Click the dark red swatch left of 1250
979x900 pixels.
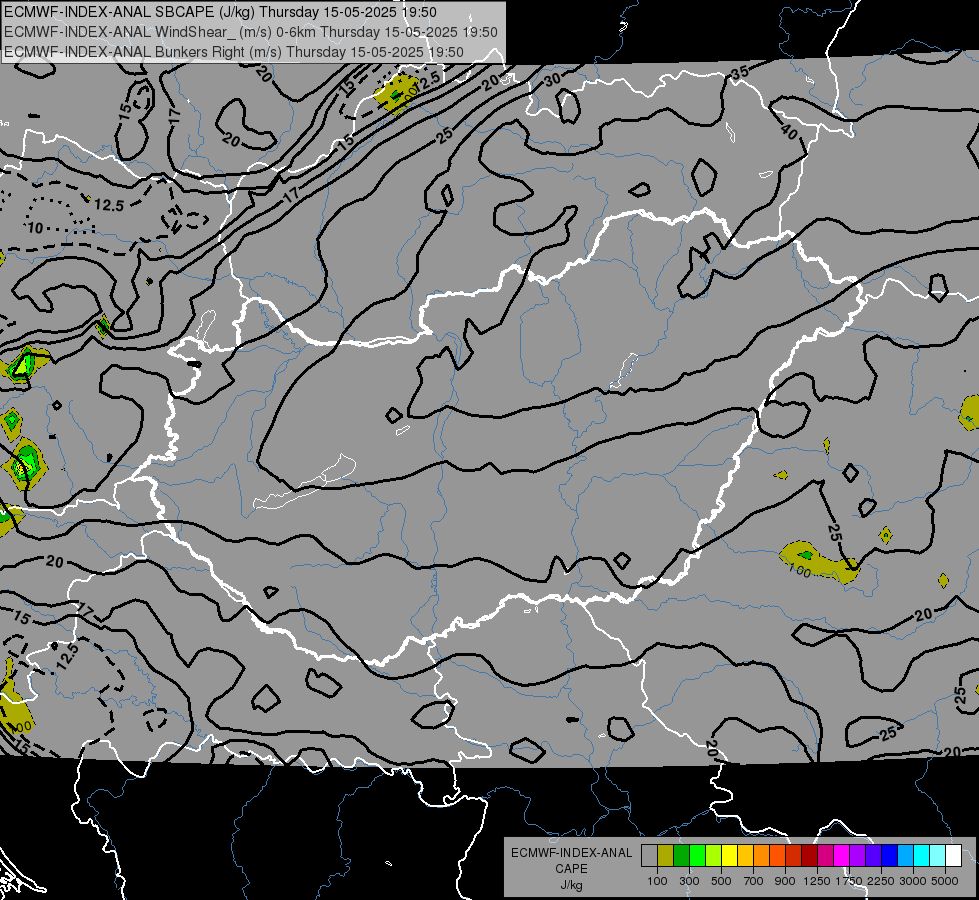tap(810, 856)
